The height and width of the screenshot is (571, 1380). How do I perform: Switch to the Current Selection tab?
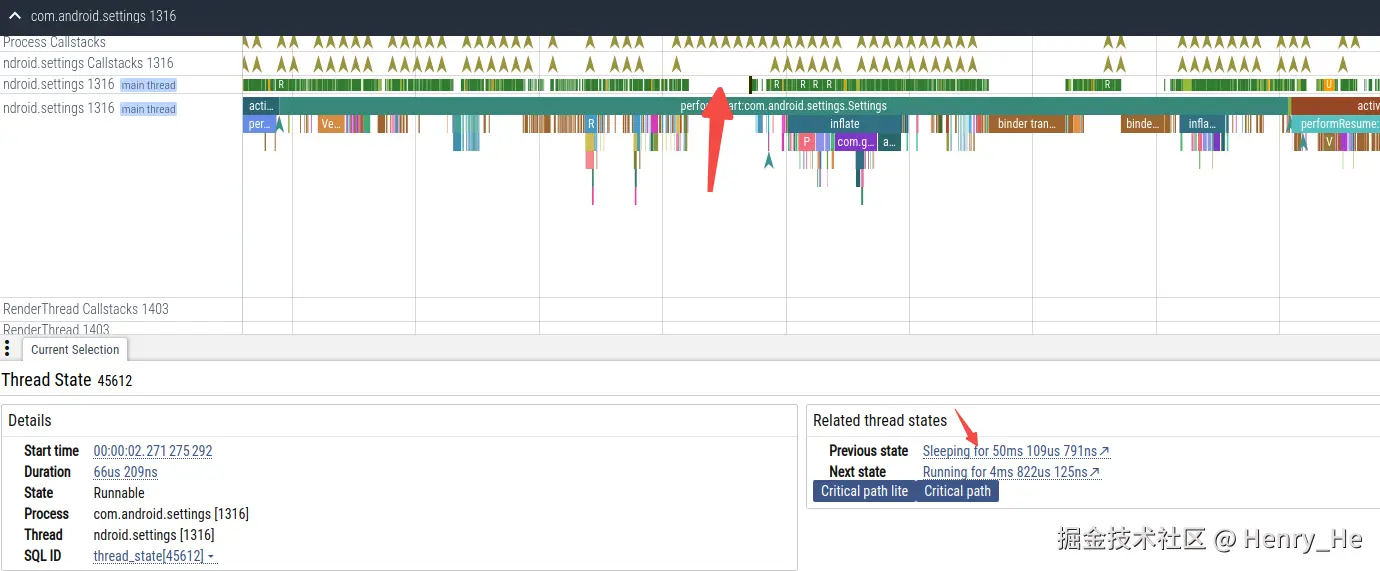[x=75, y=350]
